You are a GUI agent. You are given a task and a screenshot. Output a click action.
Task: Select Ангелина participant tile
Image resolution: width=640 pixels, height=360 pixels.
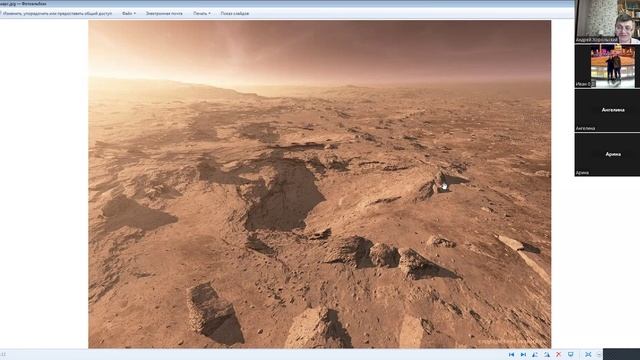607,110
